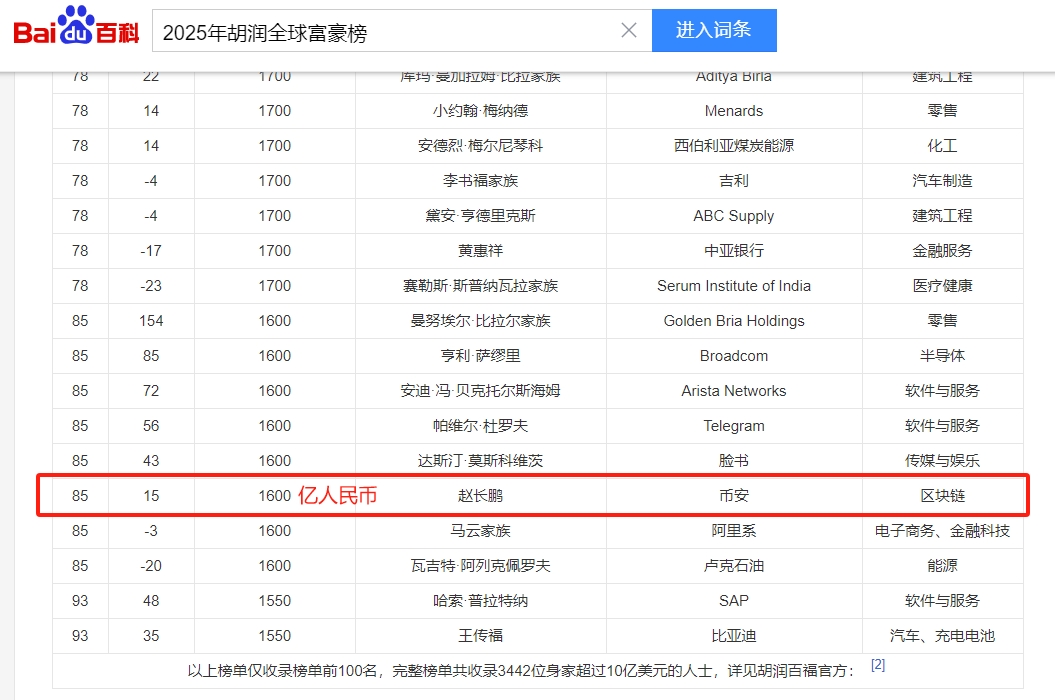The width and height of the screenshot is (1055, 700).
Task: Click the 进入词条 button
Action: [x=714, y=30]
